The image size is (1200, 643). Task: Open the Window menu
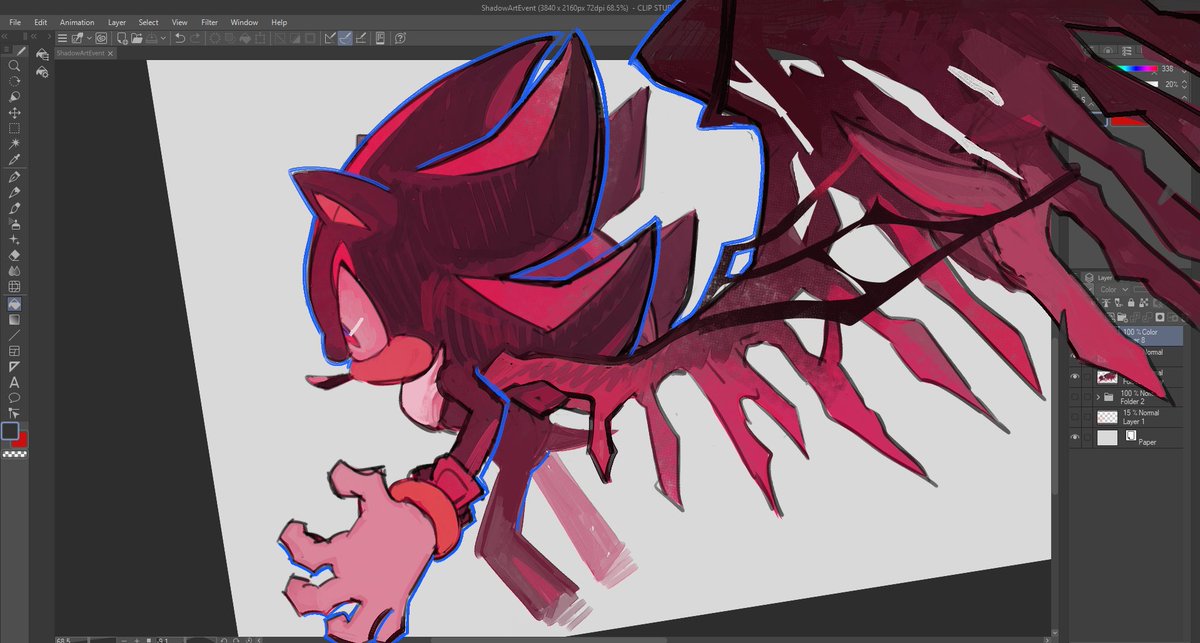point(244,22)
